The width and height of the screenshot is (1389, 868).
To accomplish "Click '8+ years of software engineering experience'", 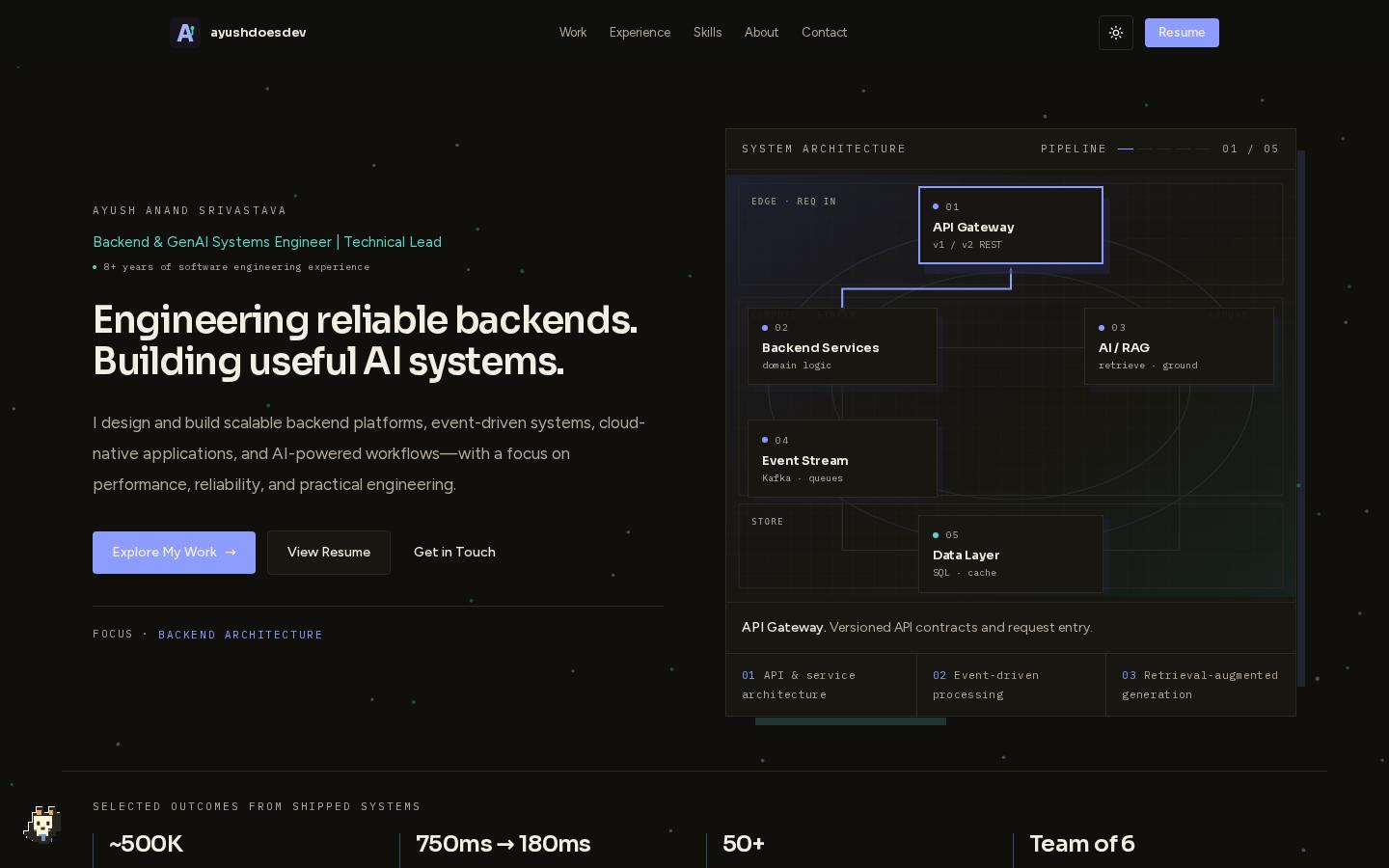I will 236,267.
